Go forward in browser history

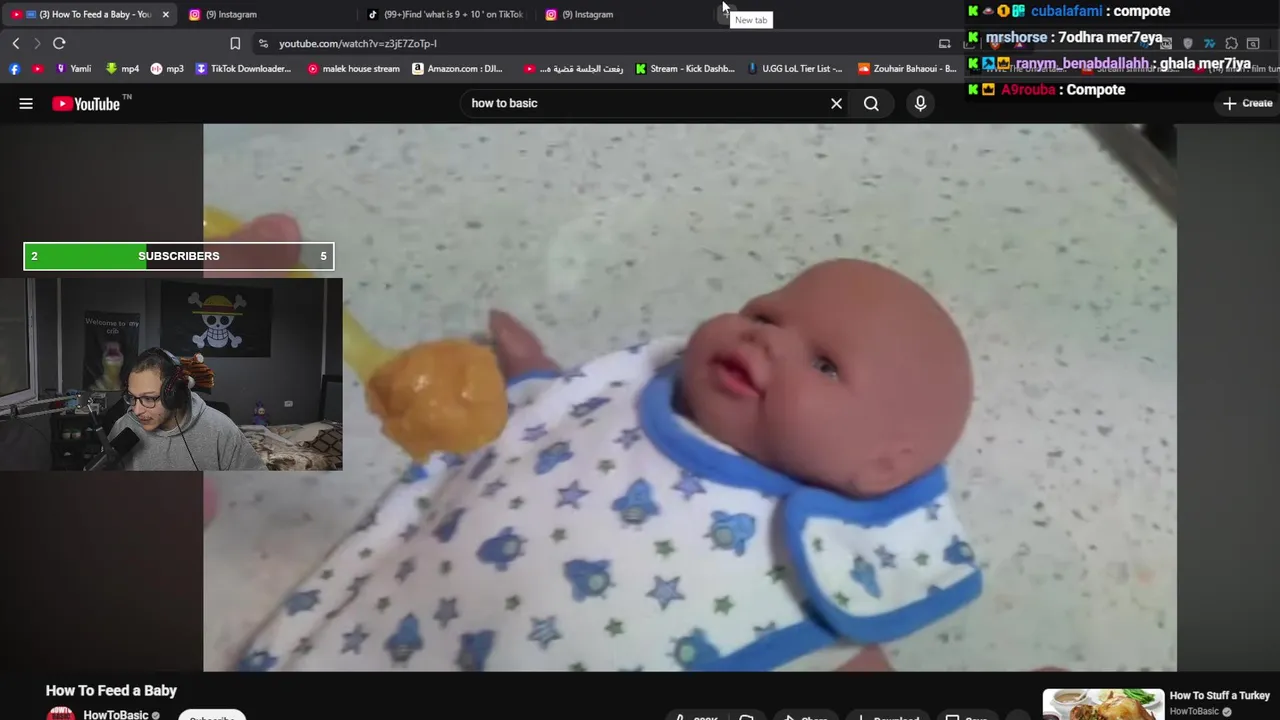coord(37,43)
